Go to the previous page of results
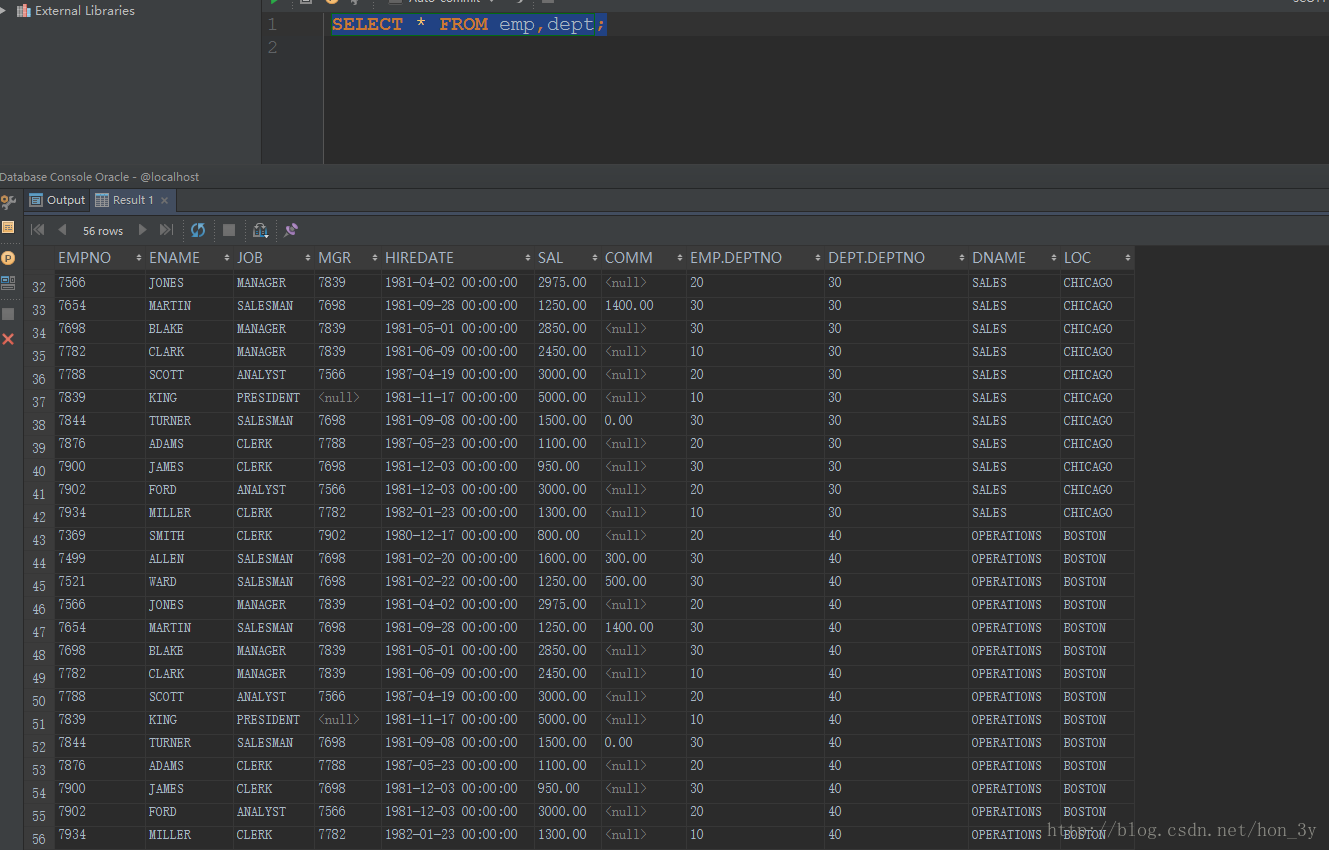The height and width of the screenshot is (850, 1329). tap(62, 230)
